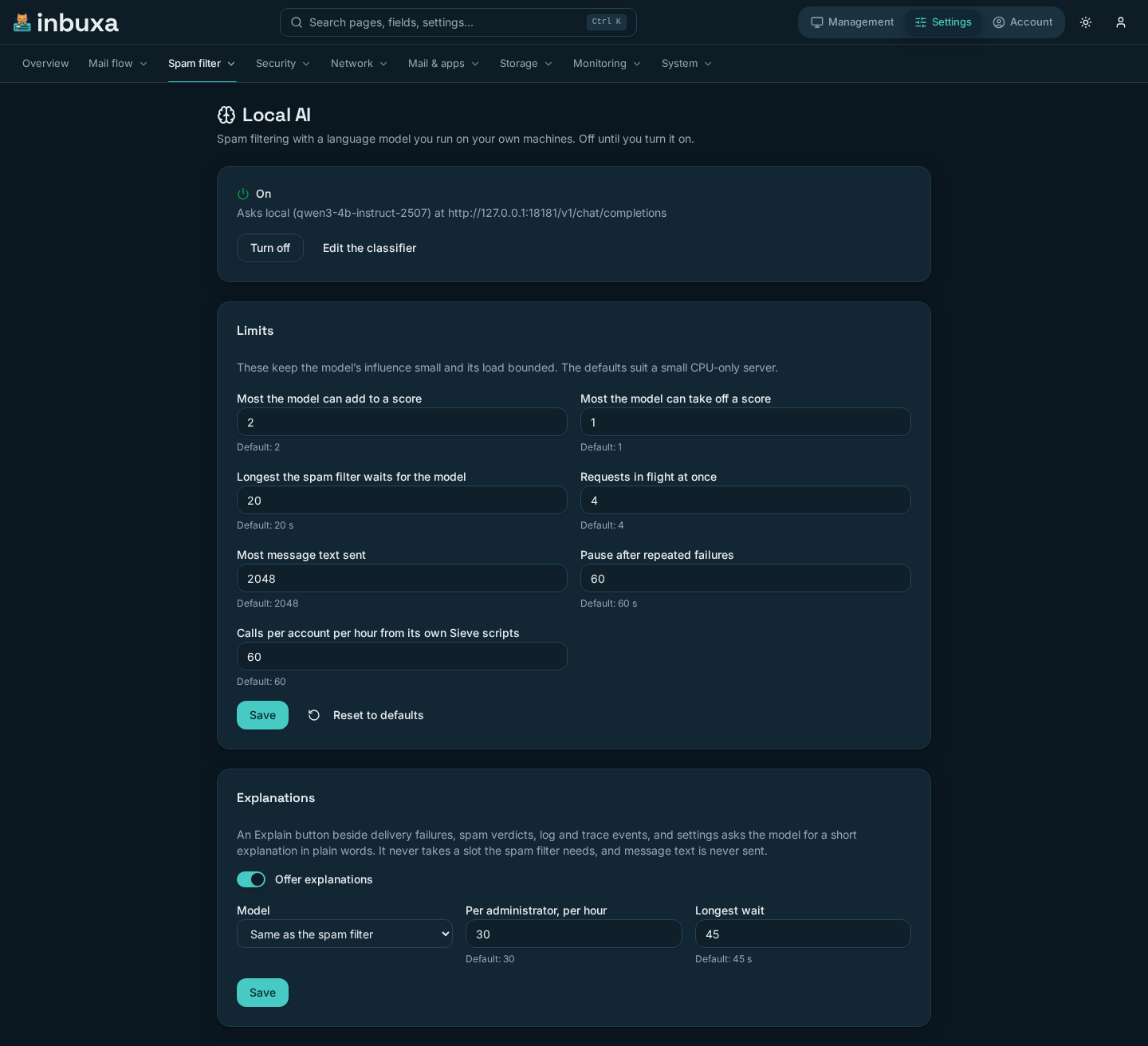Click the classifier endpoint description text
Screen dimensions: 1148x1046
click(x=451, y=213)
